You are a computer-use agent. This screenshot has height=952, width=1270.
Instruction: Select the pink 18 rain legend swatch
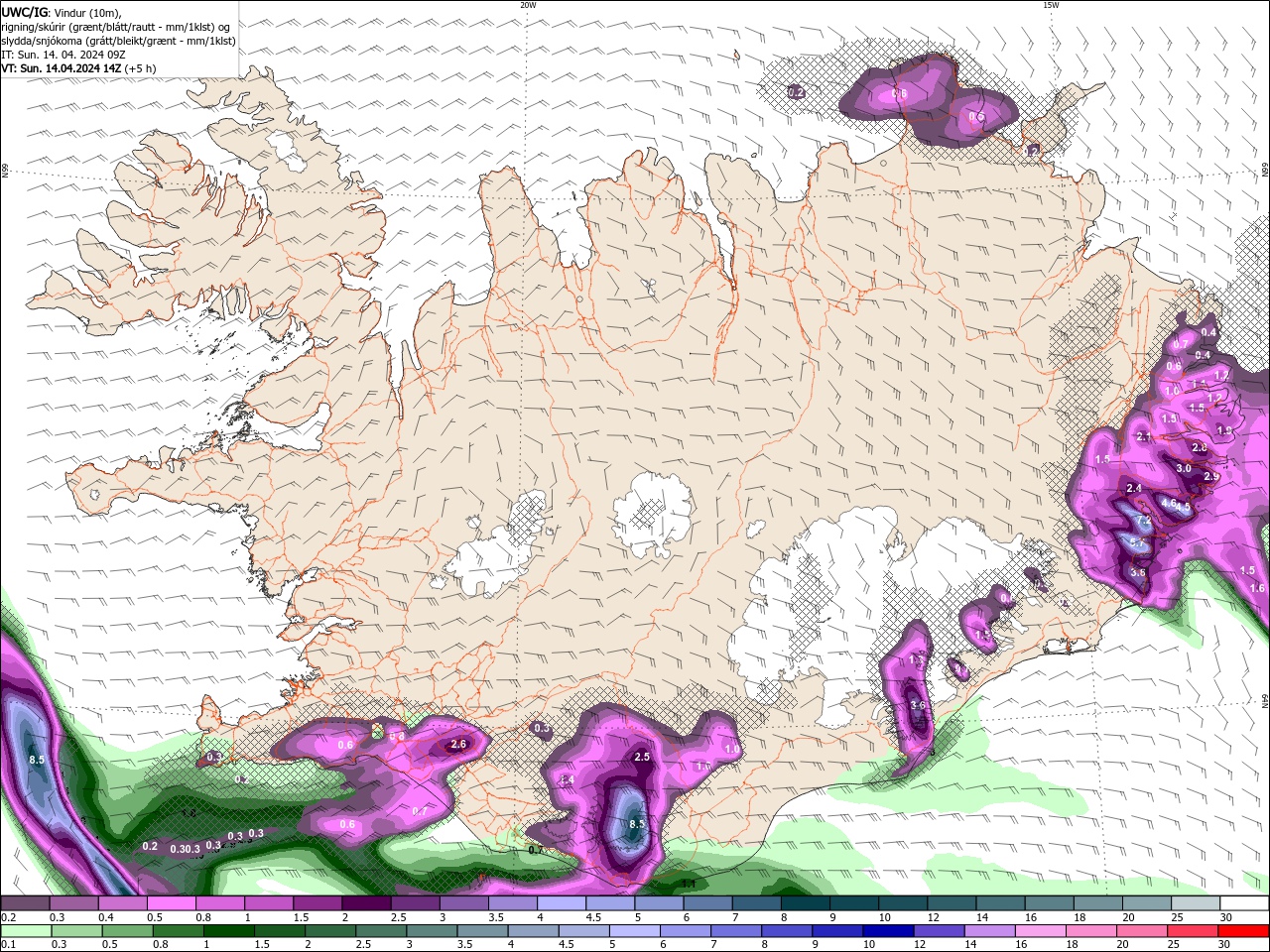(1091, 930)
